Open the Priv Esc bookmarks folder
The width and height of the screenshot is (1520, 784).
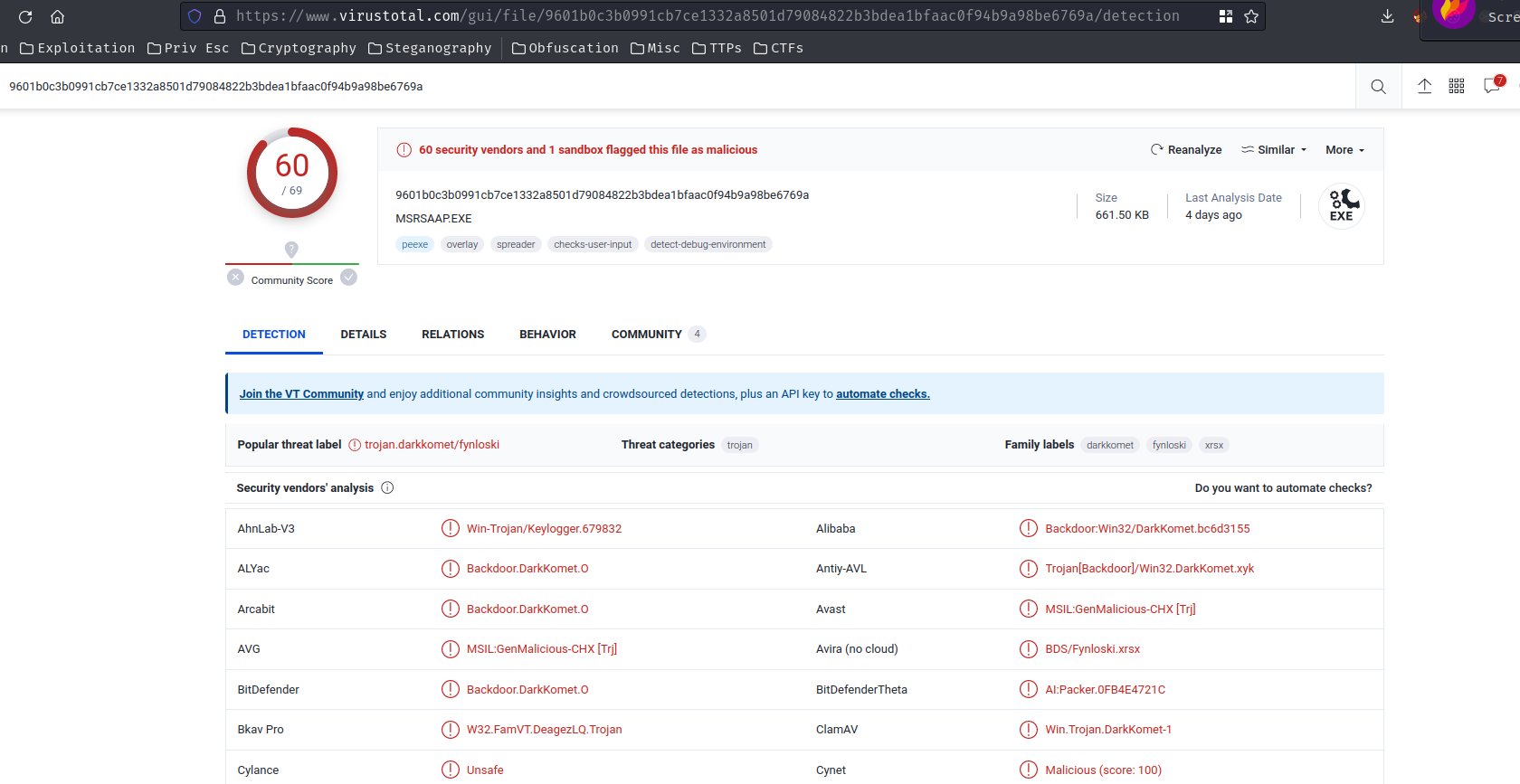(x=188, y=48)
